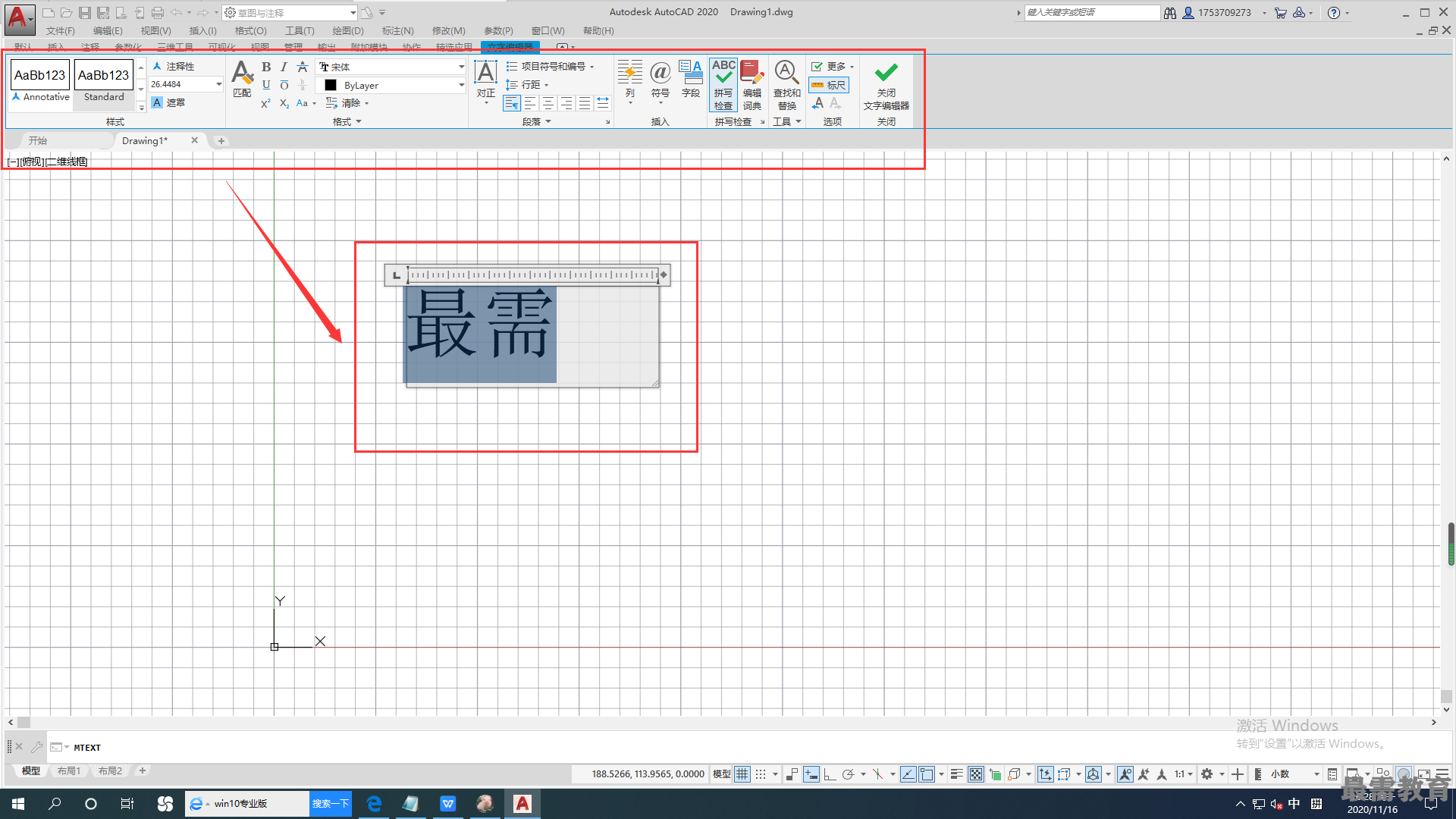Toggle Strikethrough formatting
Screen dimensions: 1456x819
coord(303,67)
